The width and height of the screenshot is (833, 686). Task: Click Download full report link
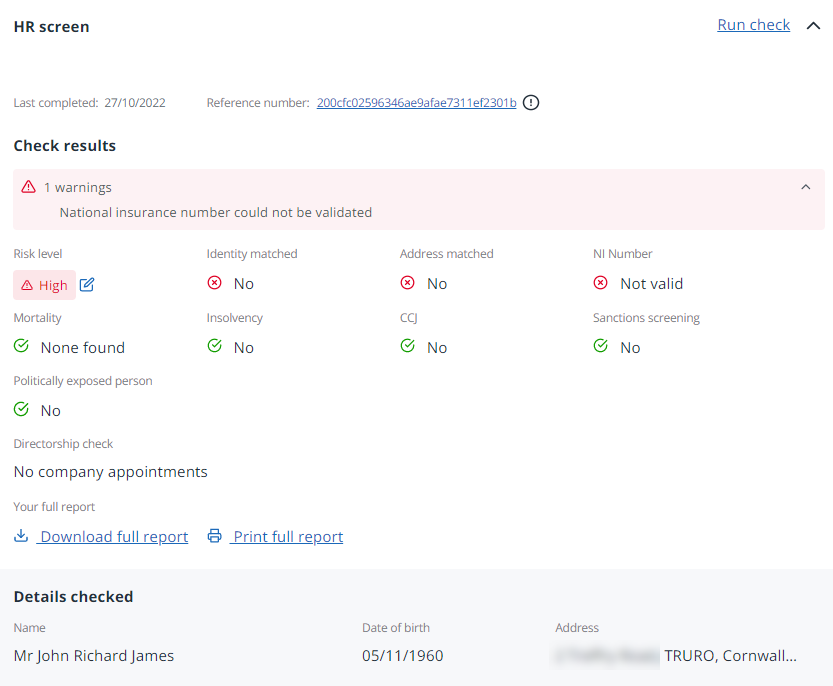point(113,537)
